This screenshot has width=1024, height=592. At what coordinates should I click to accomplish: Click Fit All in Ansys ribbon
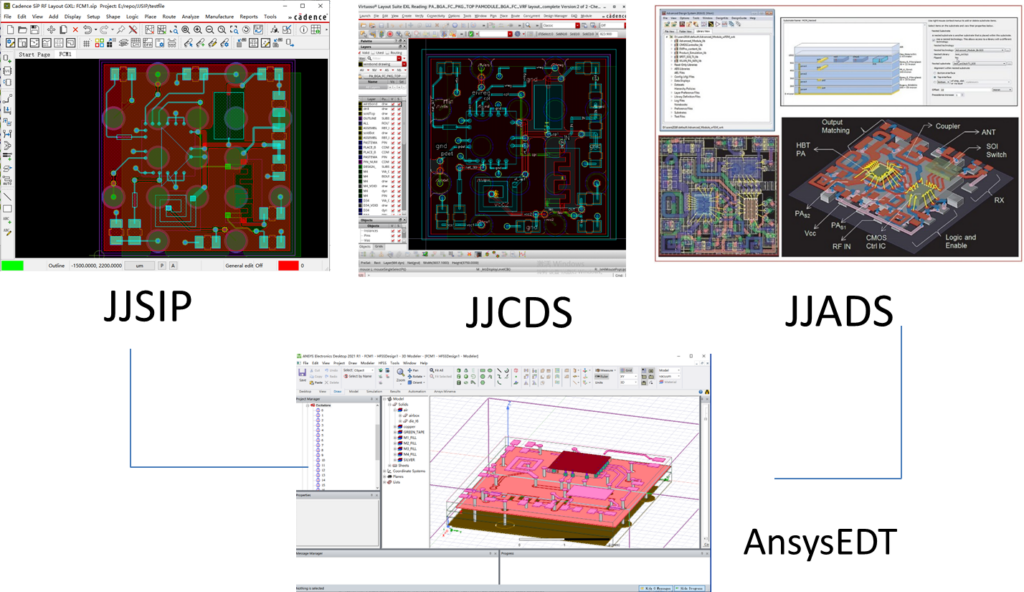coord(436,370)
